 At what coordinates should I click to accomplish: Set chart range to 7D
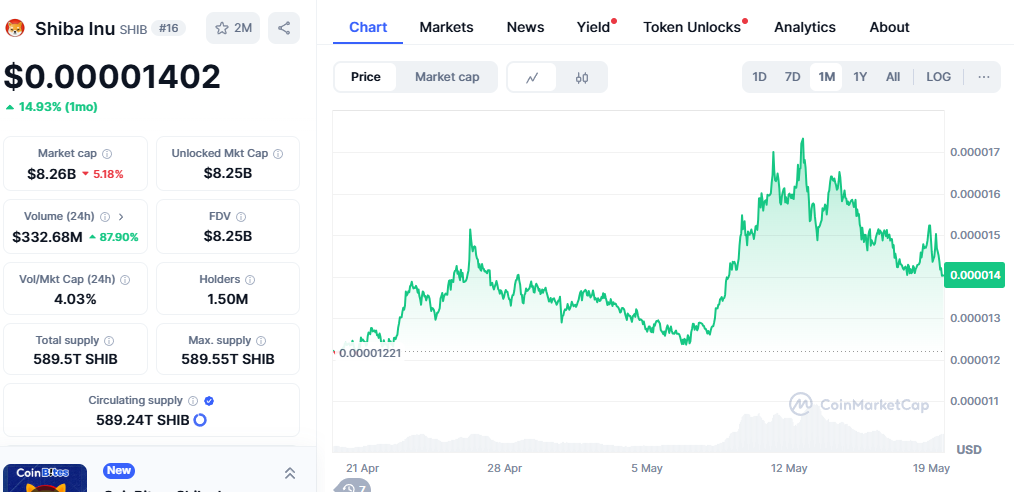[x=792, y=77]
